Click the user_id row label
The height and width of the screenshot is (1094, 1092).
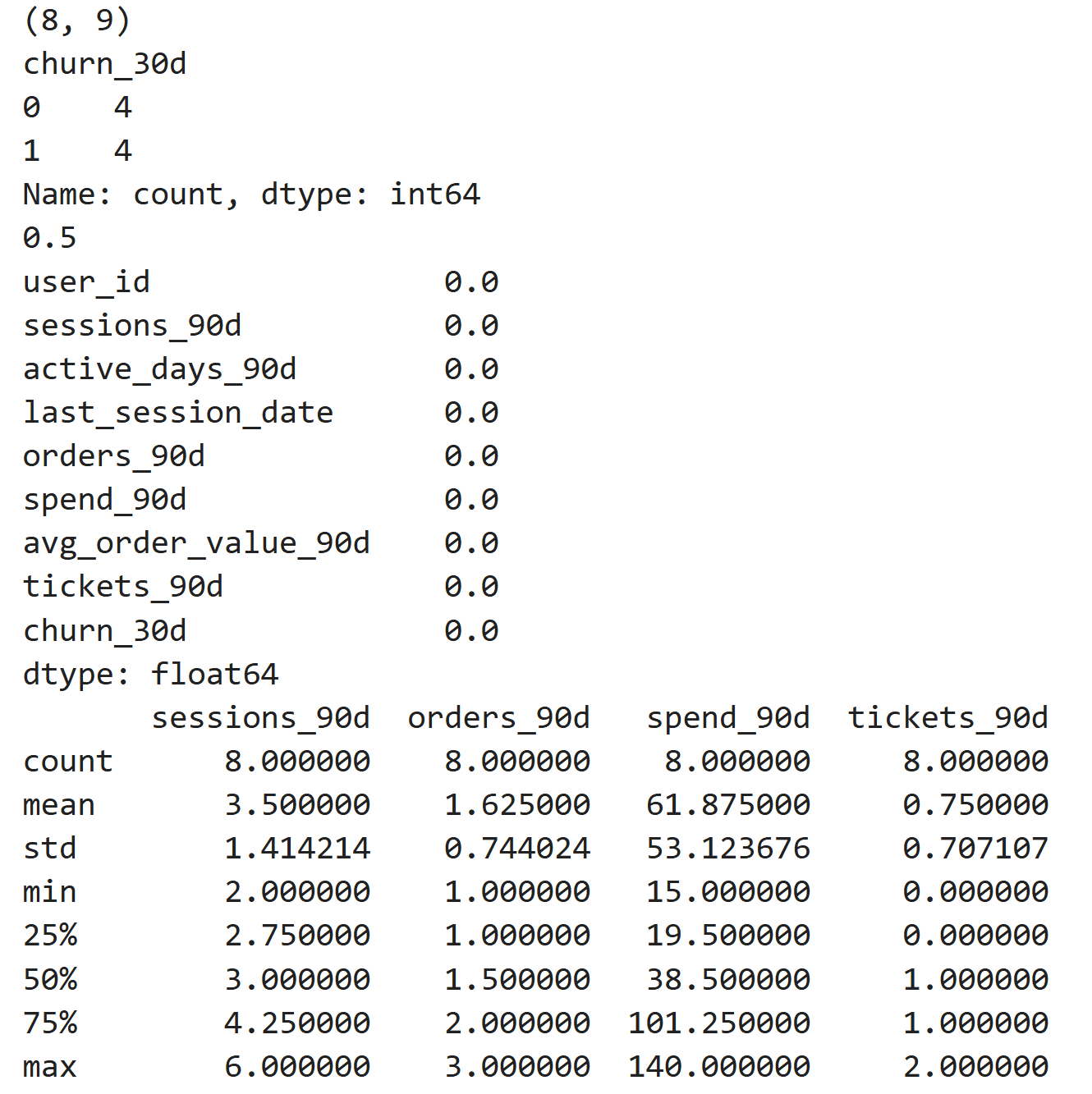(86, 282)
